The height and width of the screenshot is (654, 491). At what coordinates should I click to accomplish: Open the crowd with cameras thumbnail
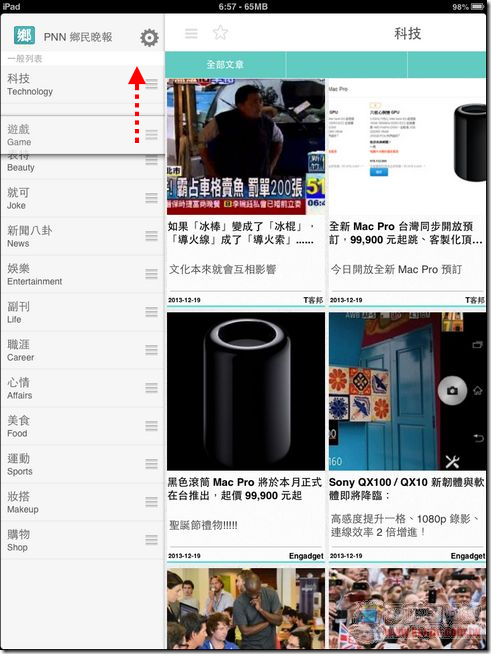point(407,608)
